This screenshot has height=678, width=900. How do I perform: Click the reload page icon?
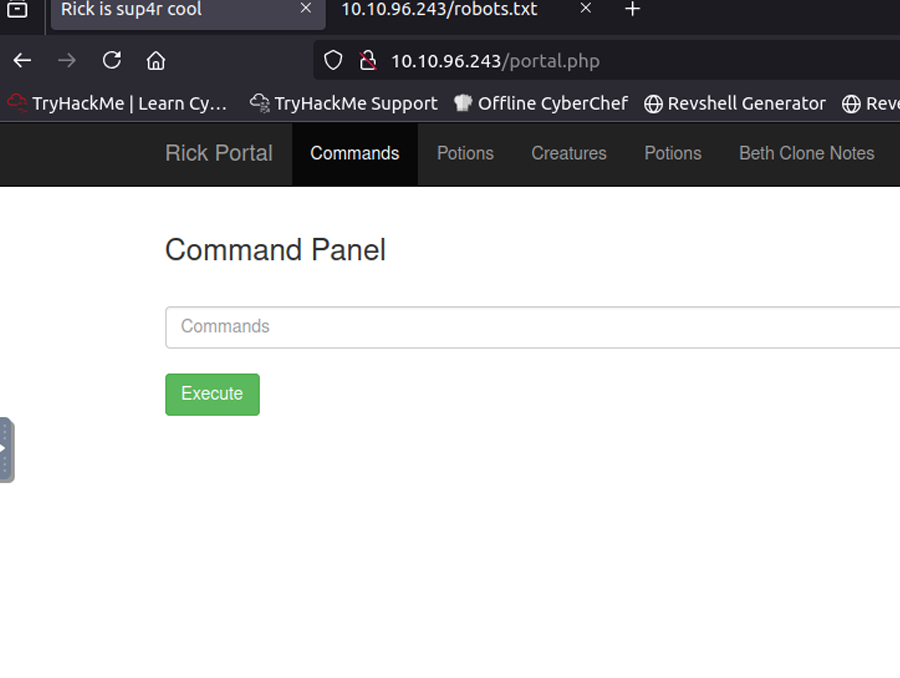pyautogui.click(x=111, y=61)
